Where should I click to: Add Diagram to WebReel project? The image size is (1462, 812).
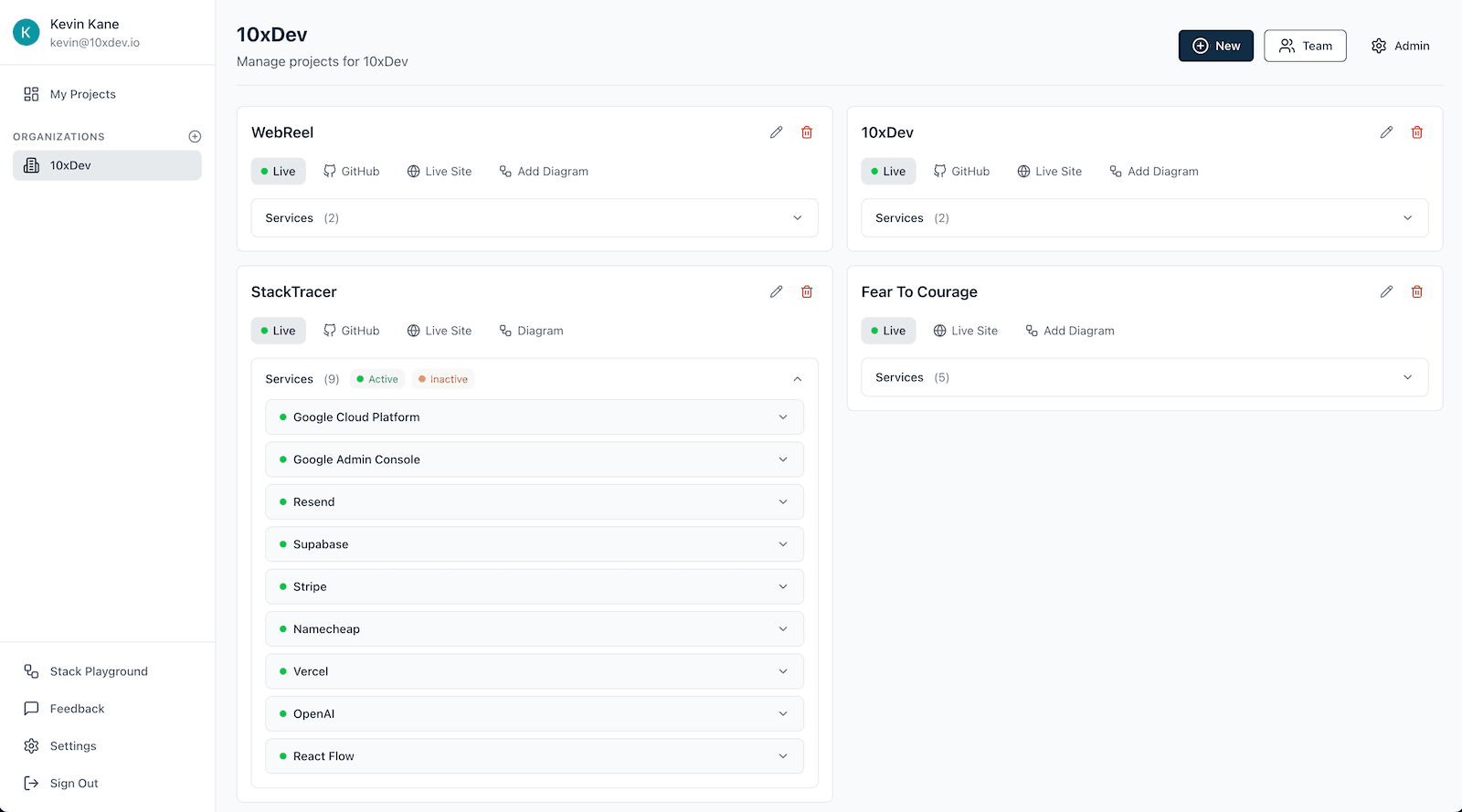pos(544,171)
